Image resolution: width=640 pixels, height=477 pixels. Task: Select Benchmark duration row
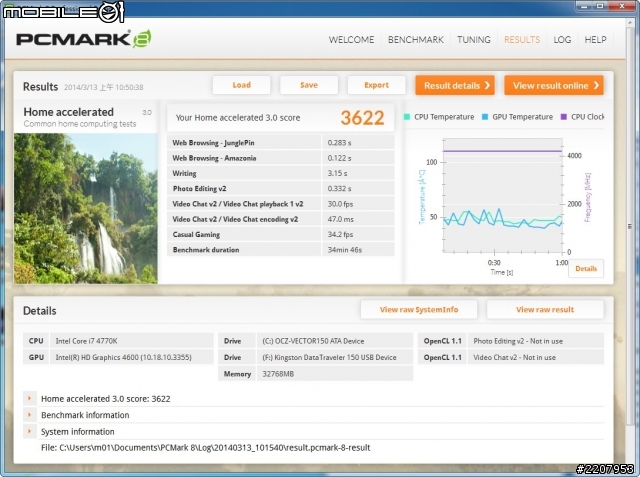(281, 250)
